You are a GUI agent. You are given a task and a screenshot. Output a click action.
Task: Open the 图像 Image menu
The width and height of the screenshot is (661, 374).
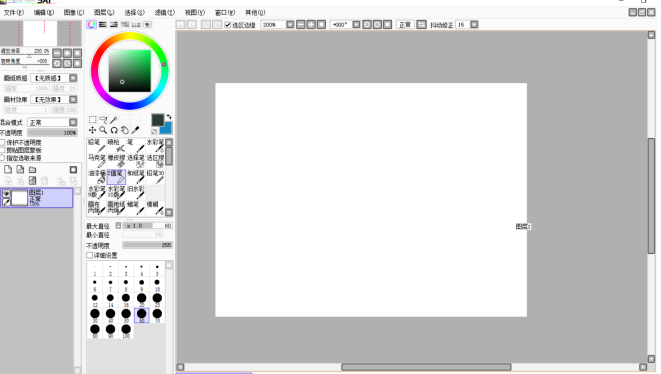click(74, 13)
